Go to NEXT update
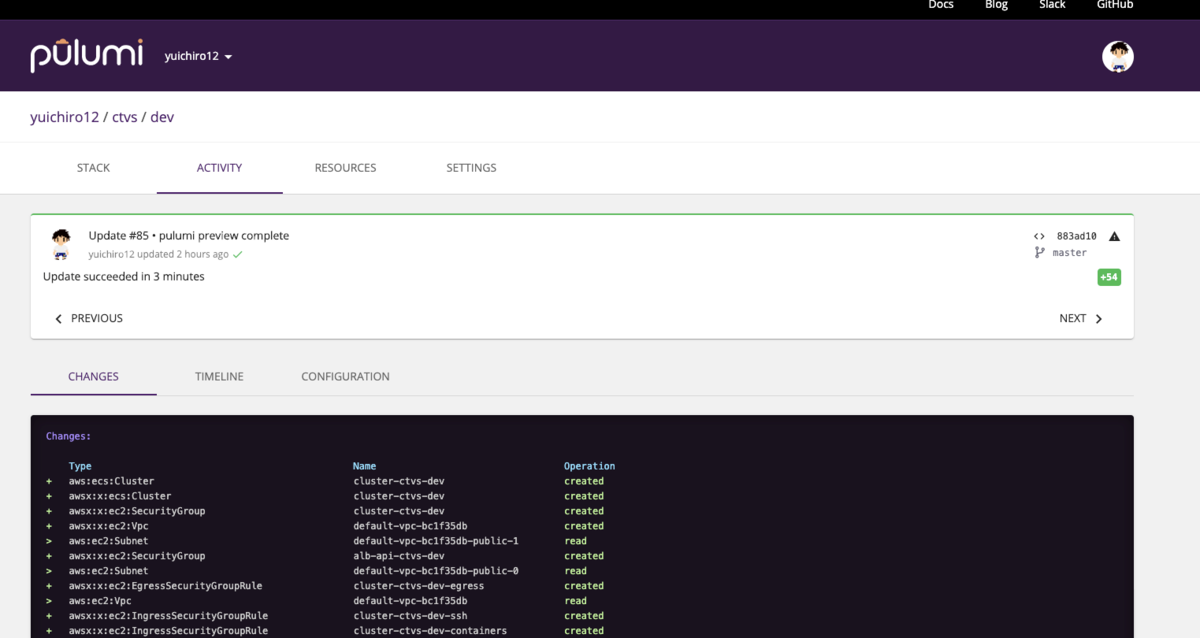 tap(1081, 318)
